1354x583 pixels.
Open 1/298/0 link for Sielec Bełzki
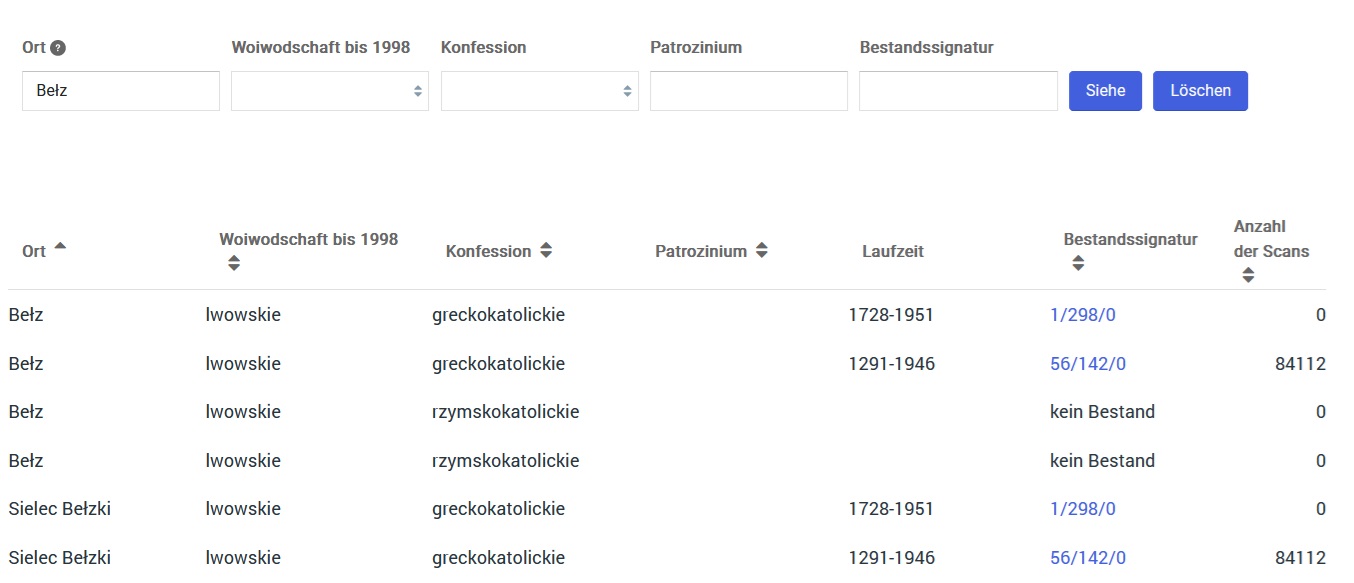pyautogui.click(x=1083, y=509)
